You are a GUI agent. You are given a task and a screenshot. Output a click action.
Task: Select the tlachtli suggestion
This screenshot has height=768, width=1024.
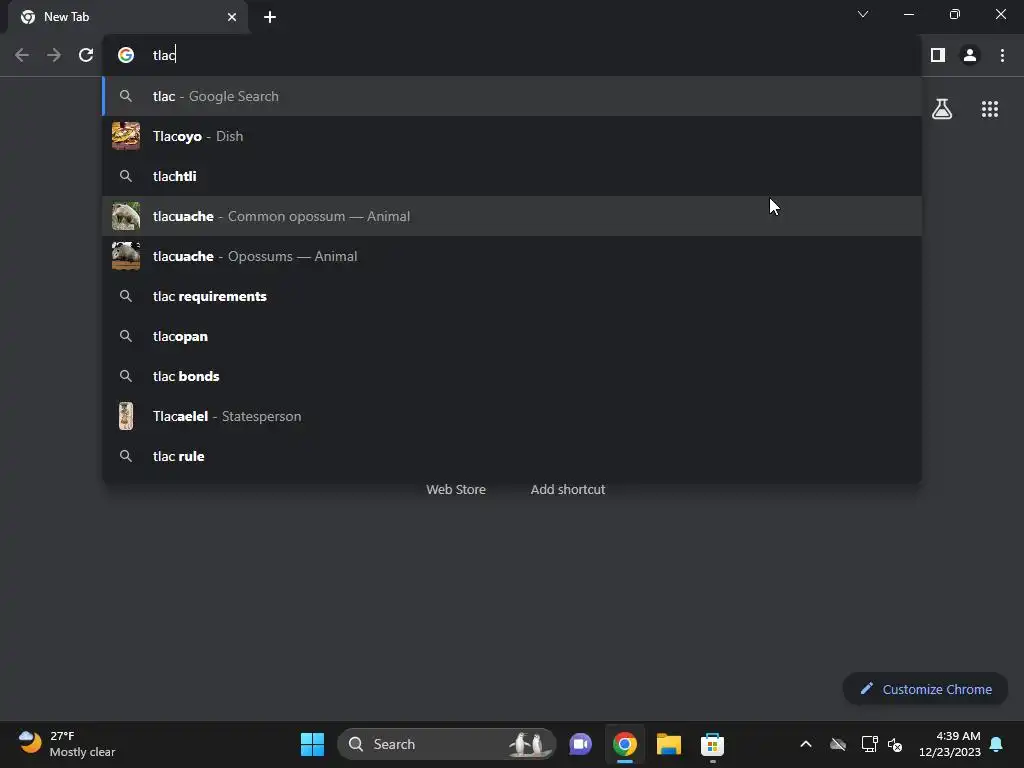[512, 176]
